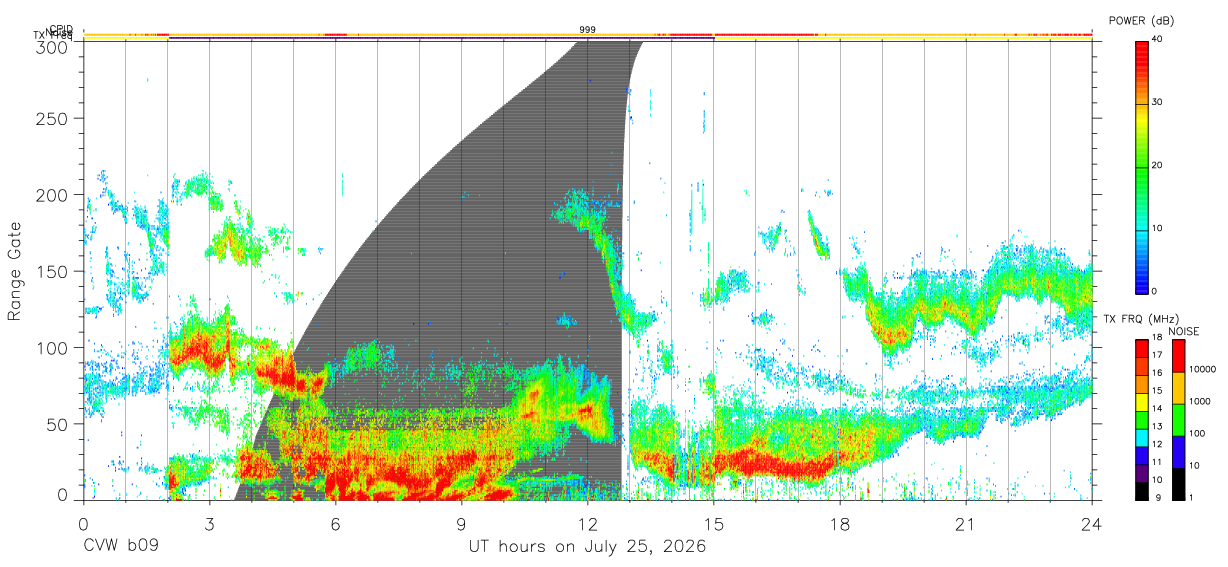Click the CPID label at top left
This screenshot has width=1228, height=567.
click(61, 29)
